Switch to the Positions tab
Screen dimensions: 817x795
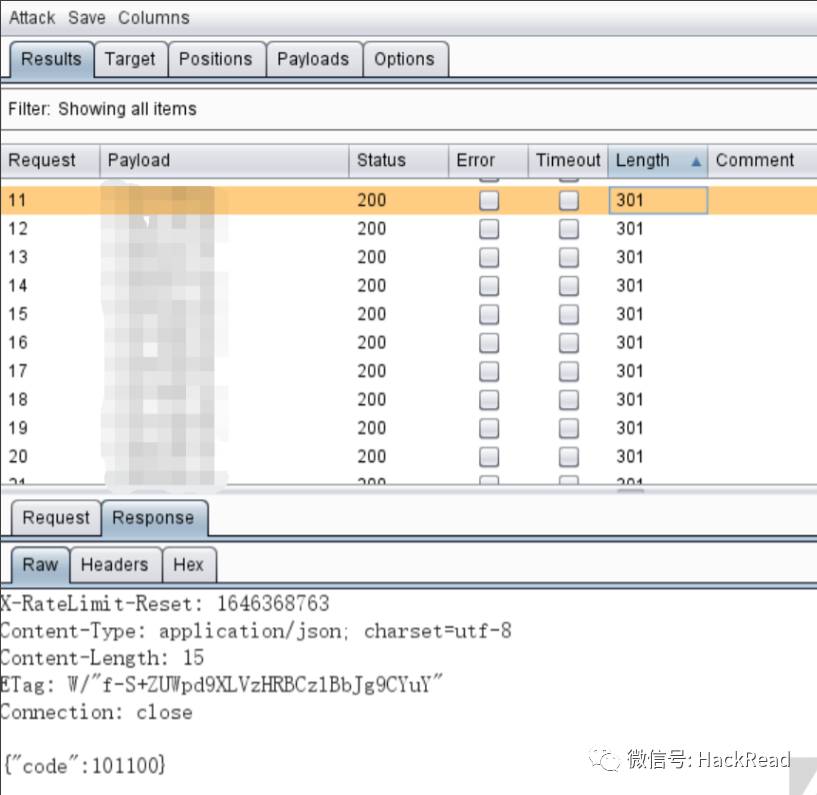pos(216,59)
